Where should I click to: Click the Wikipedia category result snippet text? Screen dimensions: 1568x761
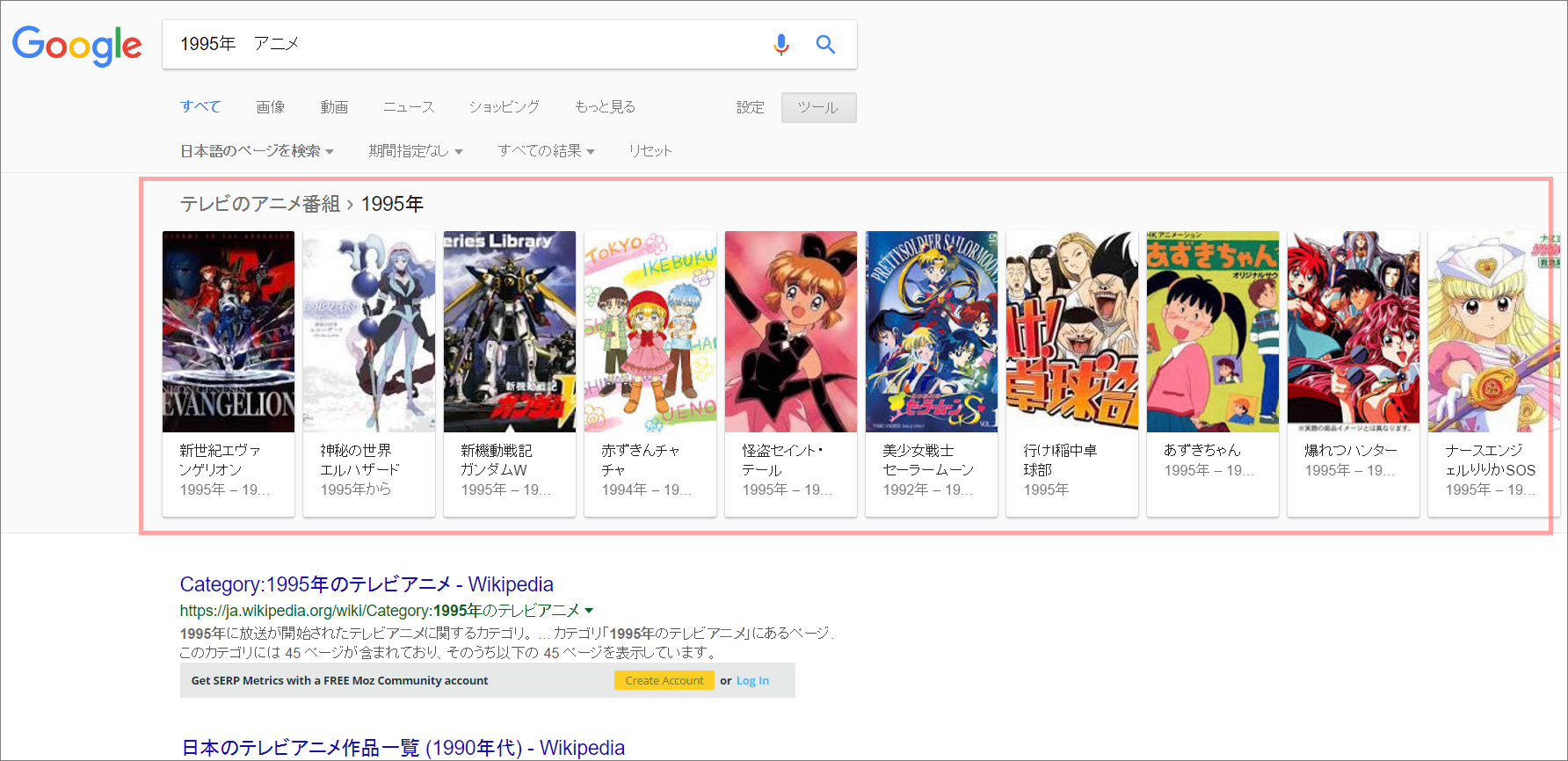point(505,642)
